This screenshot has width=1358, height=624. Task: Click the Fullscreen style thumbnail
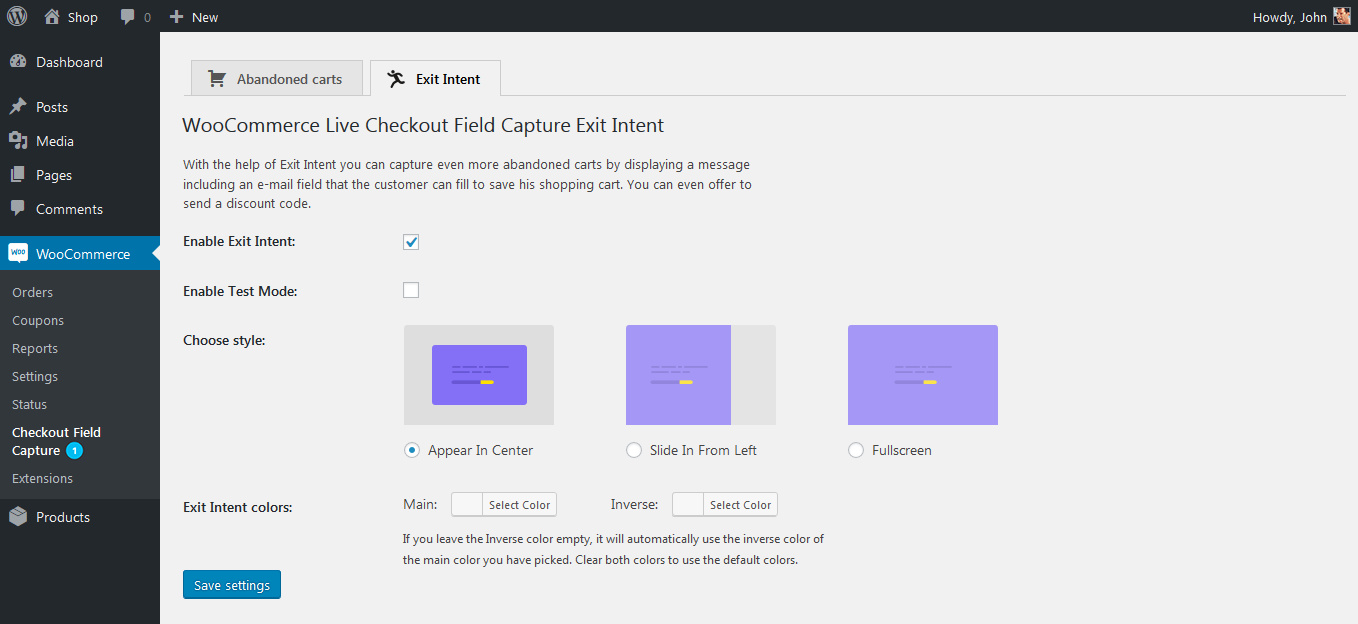tap(923, 375)
